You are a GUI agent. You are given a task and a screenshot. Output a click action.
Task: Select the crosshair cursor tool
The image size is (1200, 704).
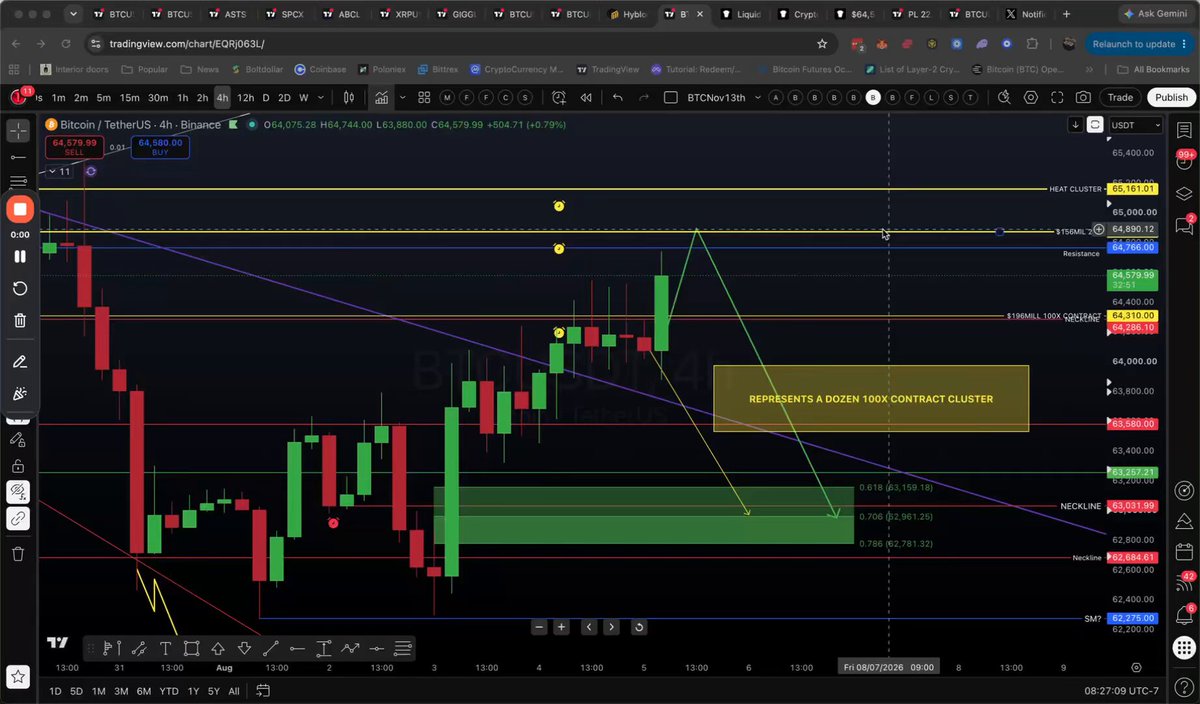tap(18, 131)
